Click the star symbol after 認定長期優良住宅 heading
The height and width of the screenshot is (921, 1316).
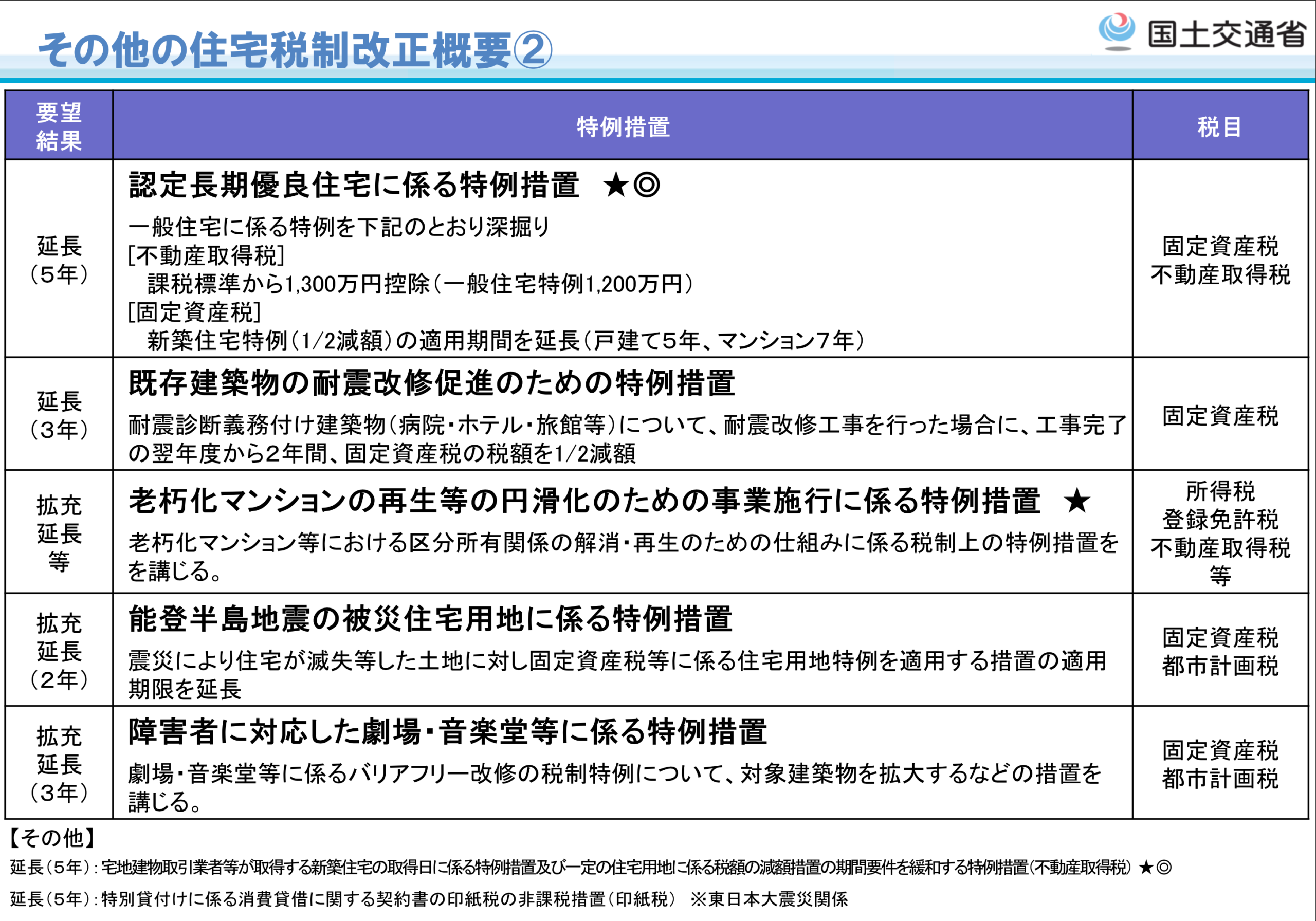[x=616, y=186]
